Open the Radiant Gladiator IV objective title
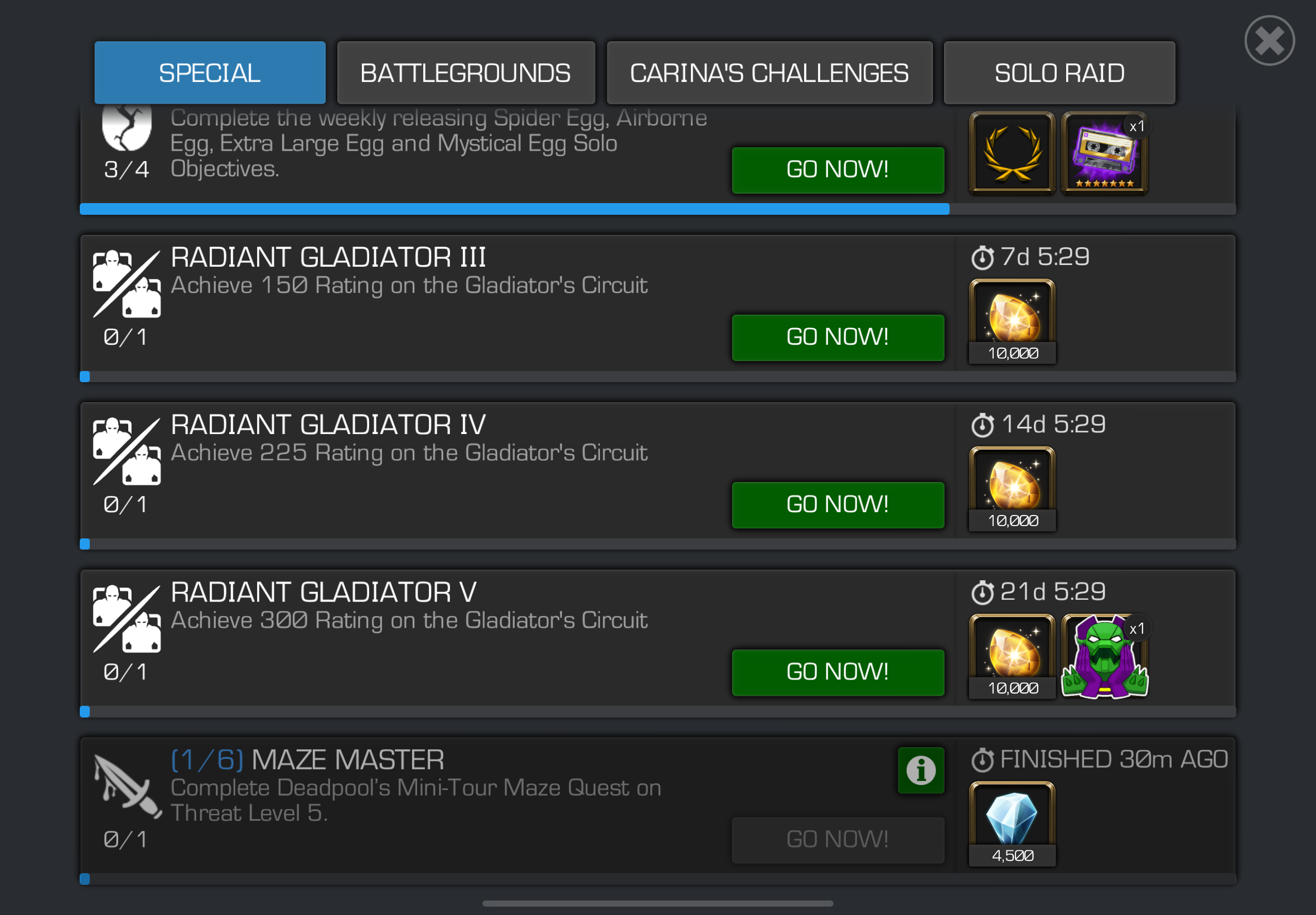 coord(328,424)
